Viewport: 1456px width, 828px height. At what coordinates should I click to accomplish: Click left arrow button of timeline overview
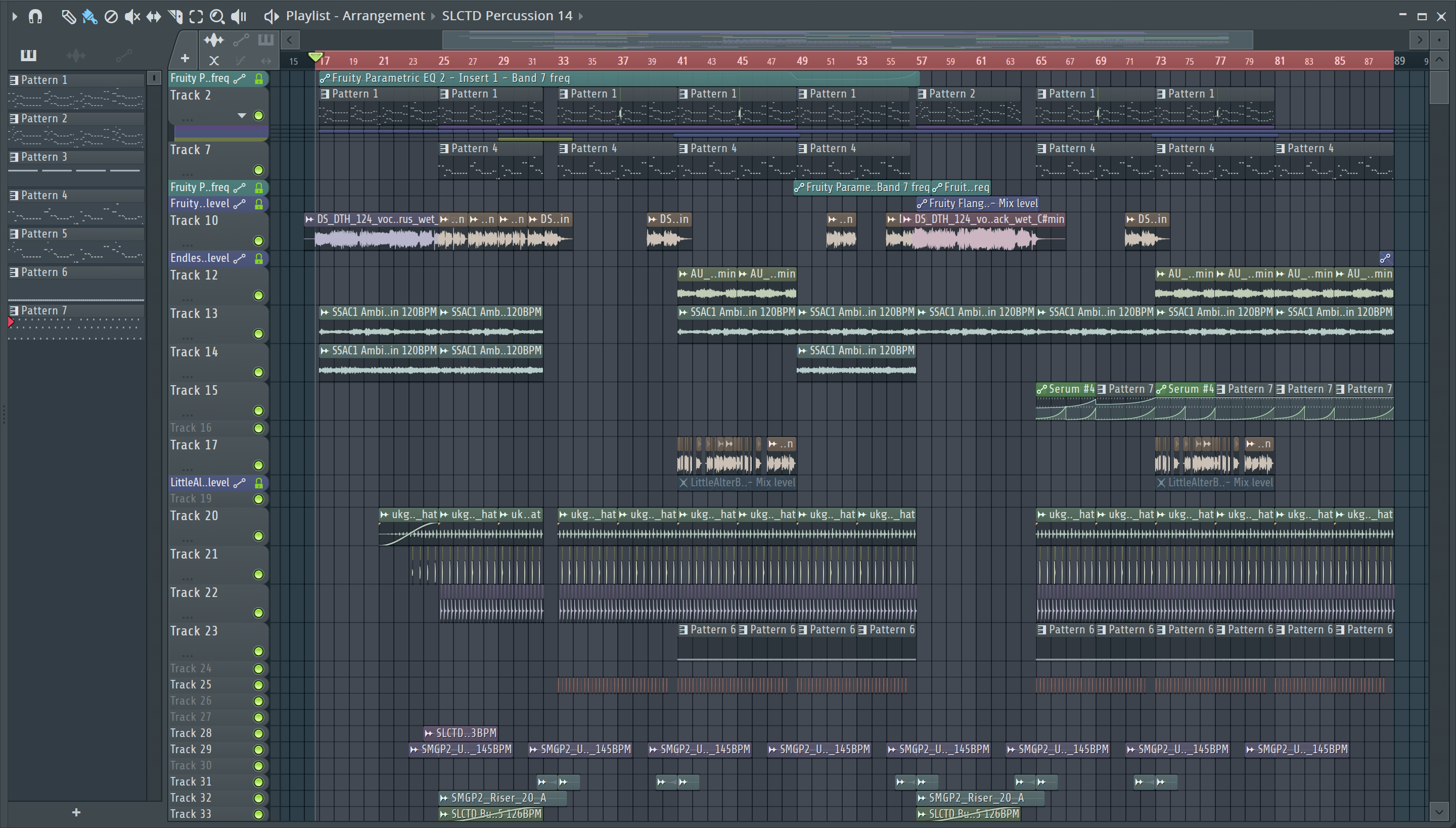click(290, 40)
